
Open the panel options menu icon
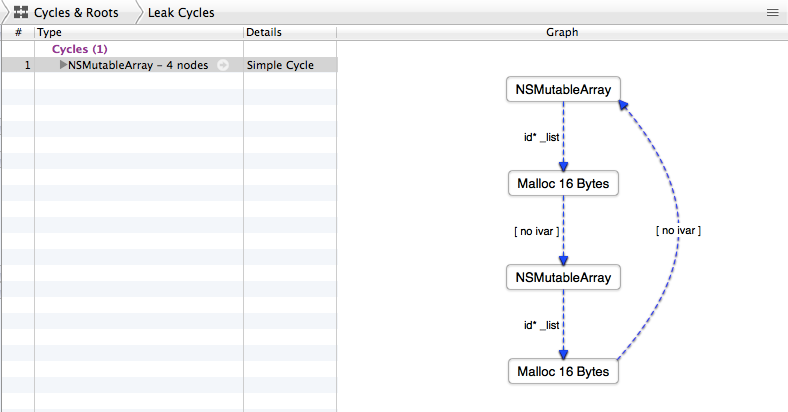click(772, 13)
